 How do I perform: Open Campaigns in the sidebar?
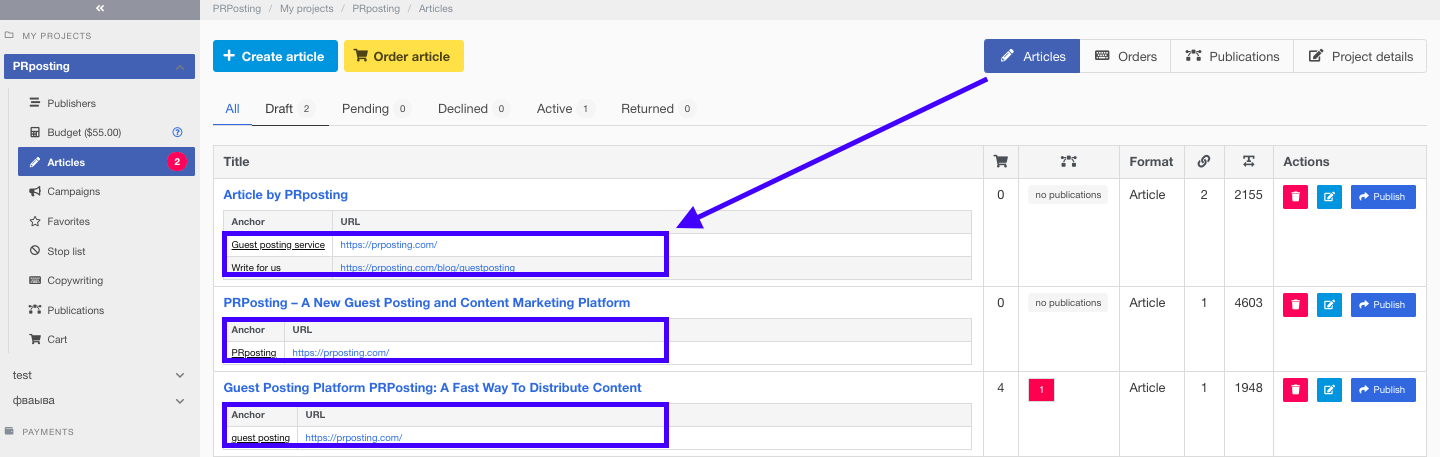coord(73,191)
